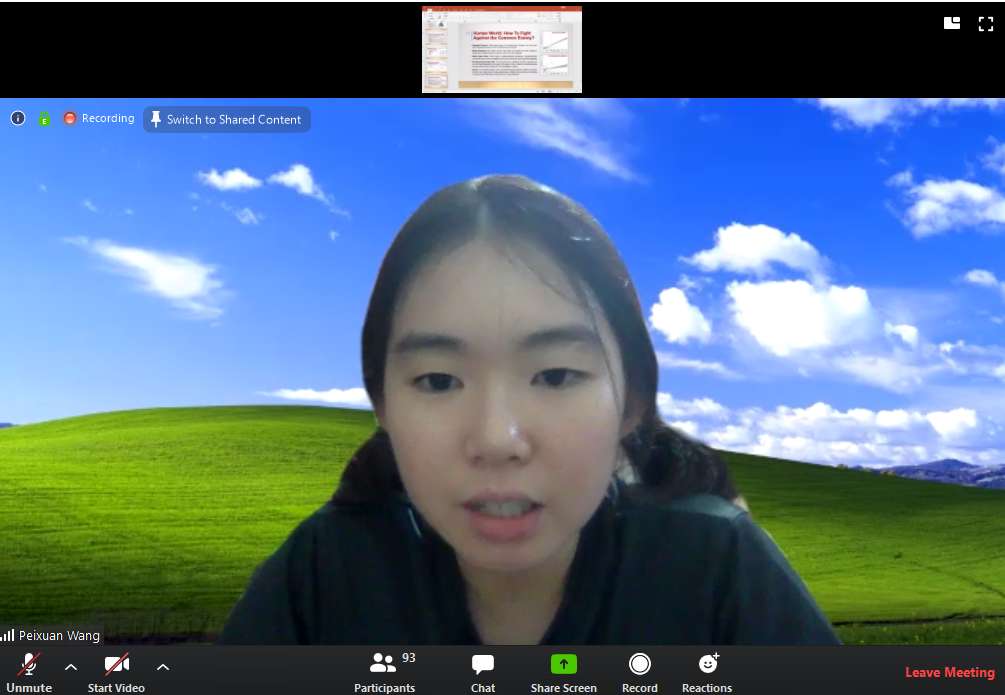Viewport: 1005px width, 695px height.
Task: Open the Reactions menu
Action: click(707, 671)
